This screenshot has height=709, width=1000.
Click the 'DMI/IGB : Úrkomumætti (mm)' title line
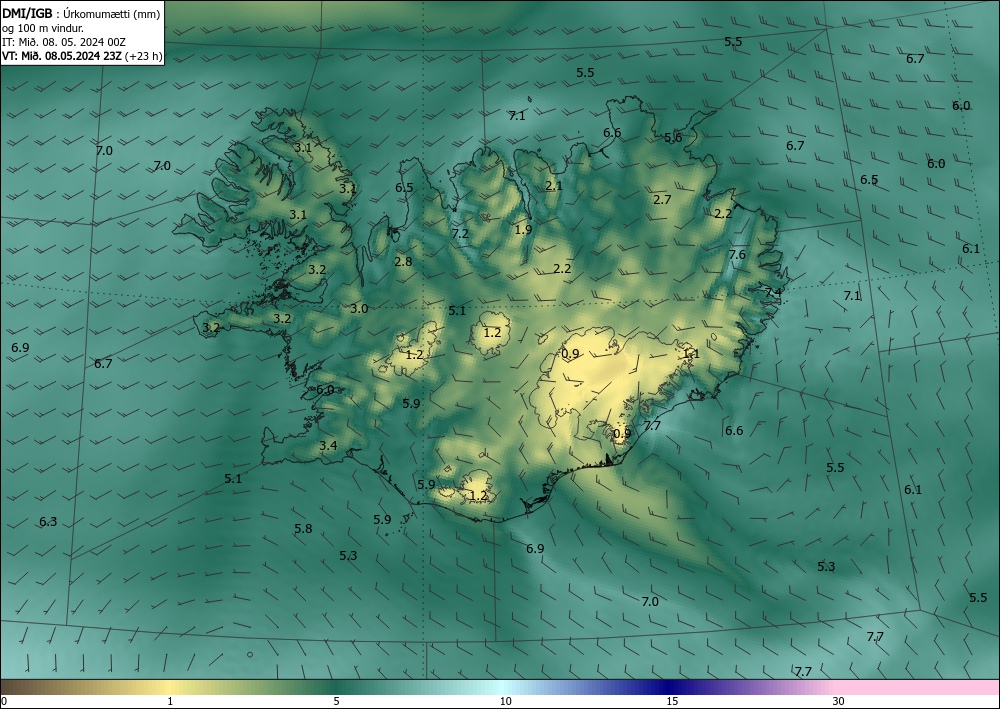[x=81, y=14]
